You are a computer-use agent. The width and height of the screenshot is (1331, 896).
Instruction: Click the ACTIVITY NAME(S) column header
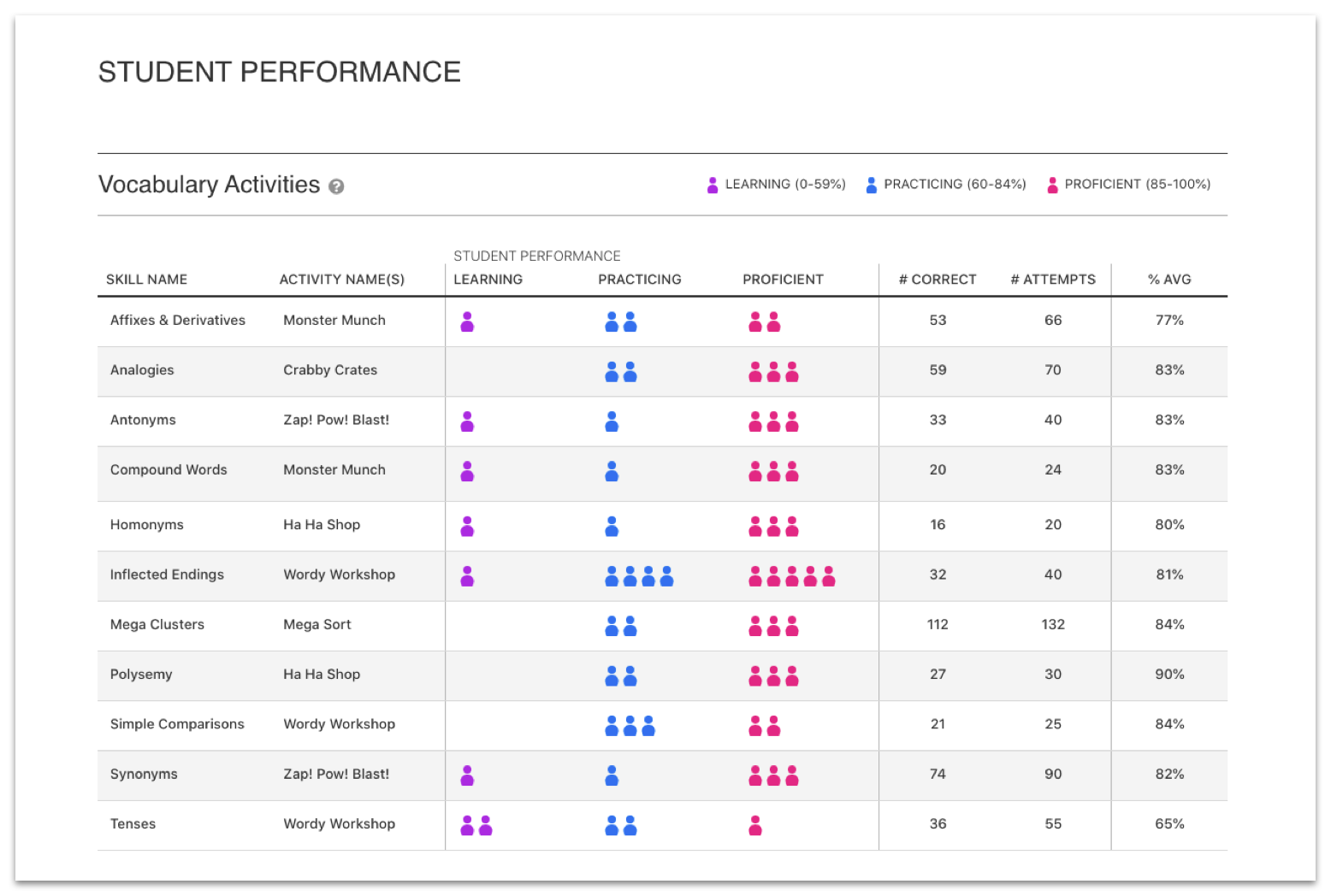click(x=342, y=280)
